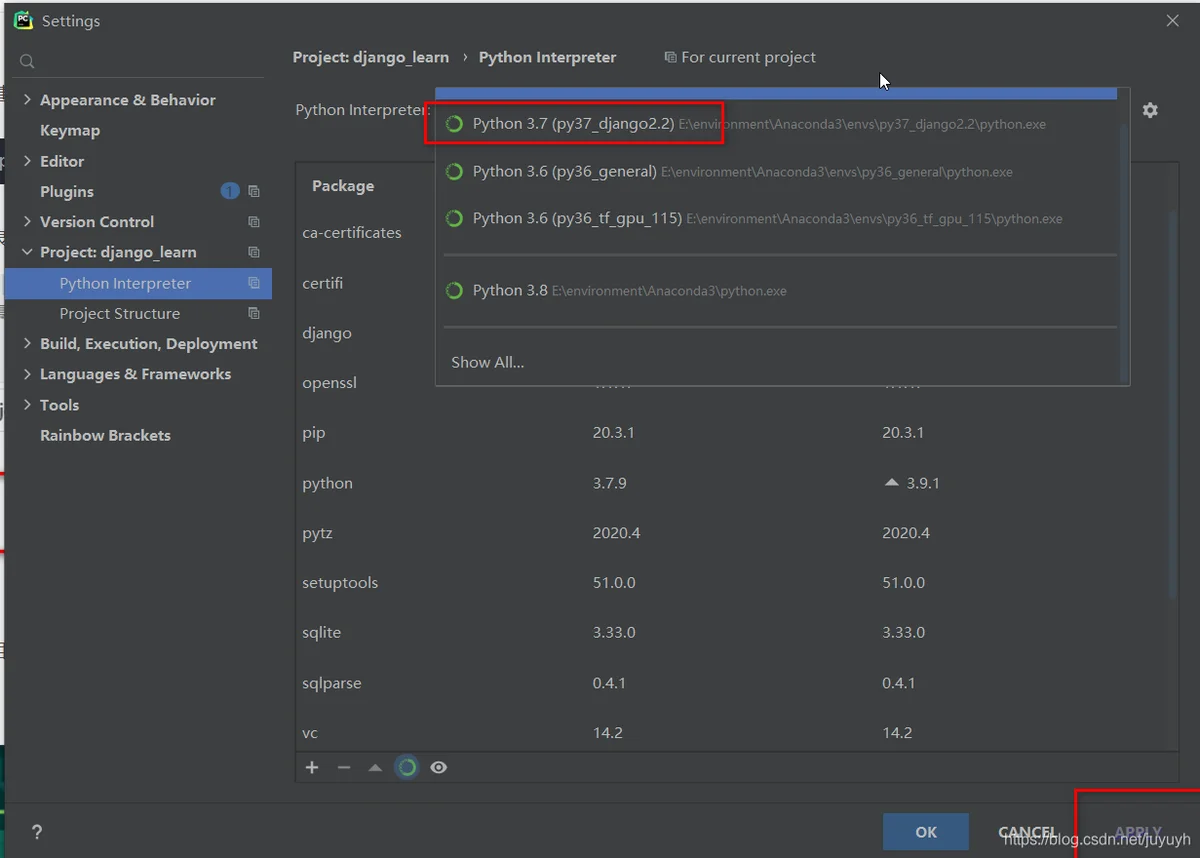
Task: Open the Rainbow Brackets settings page
Action: pyautogui.click(x=105, y=435)
